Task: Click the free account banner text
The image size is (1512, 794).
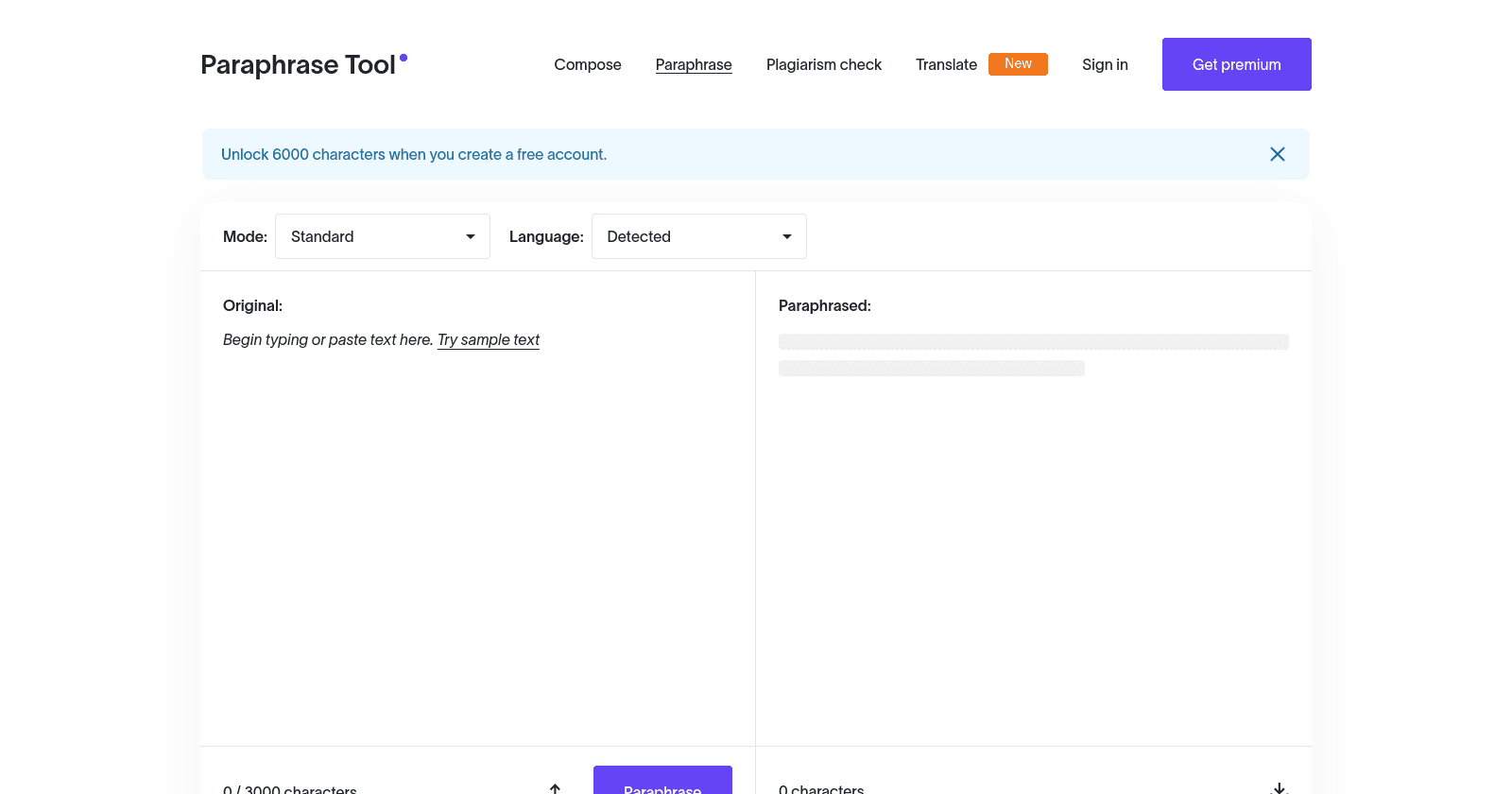Action: [x=414, y=154]
